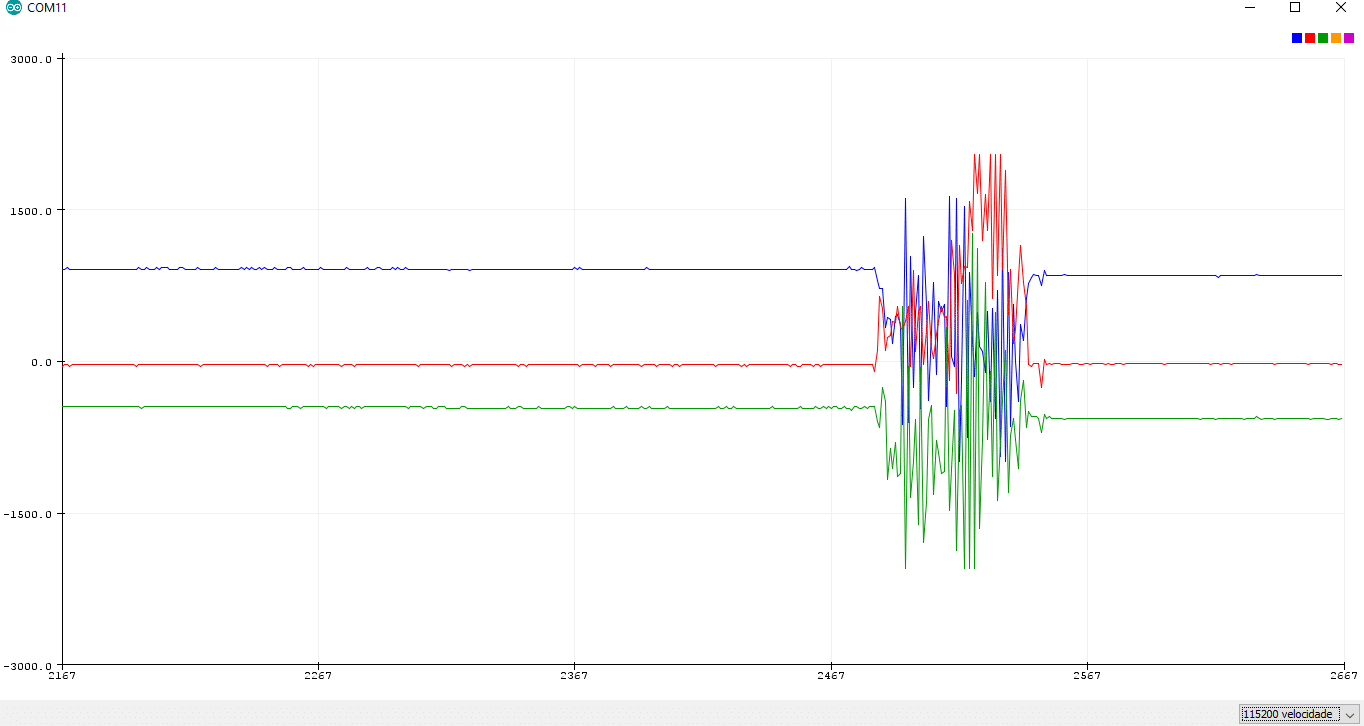Click the 2267 x-axis label
1364x726 pixels.
click(318, 676)
